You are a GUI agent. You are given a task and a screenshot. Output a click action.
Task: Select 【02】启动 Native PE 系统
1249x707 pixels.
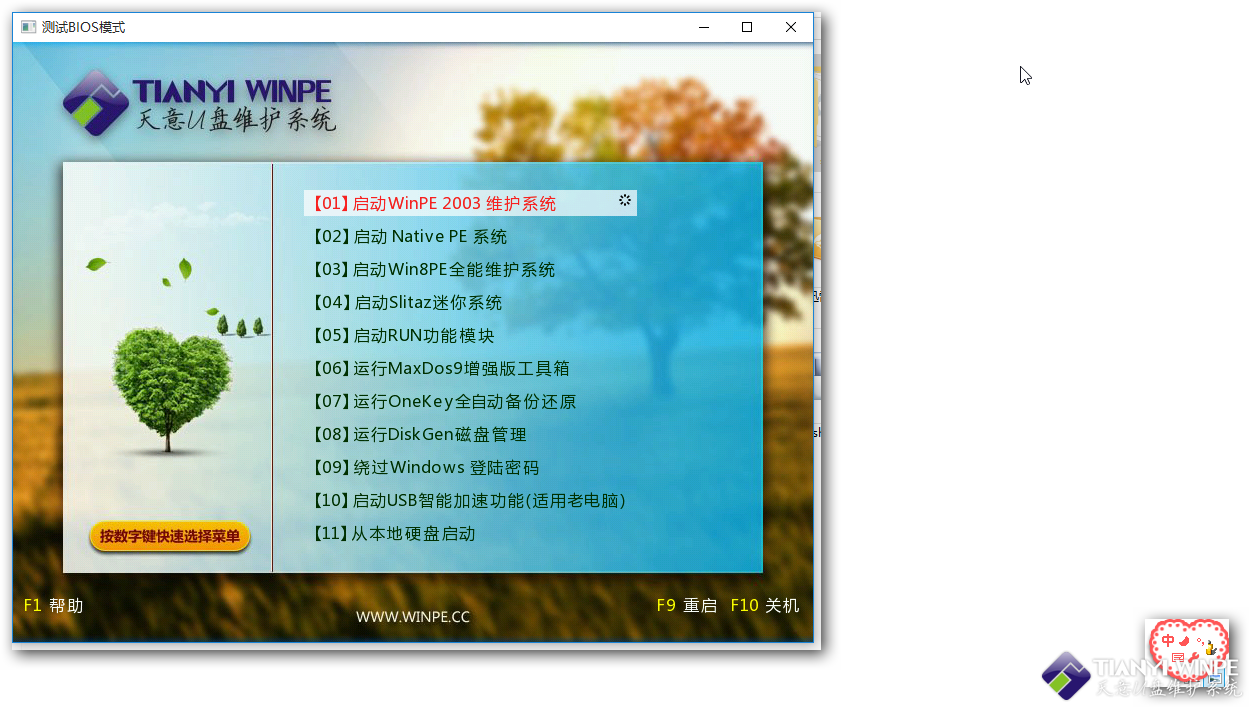pyautogui.click(x=409, y=237)
